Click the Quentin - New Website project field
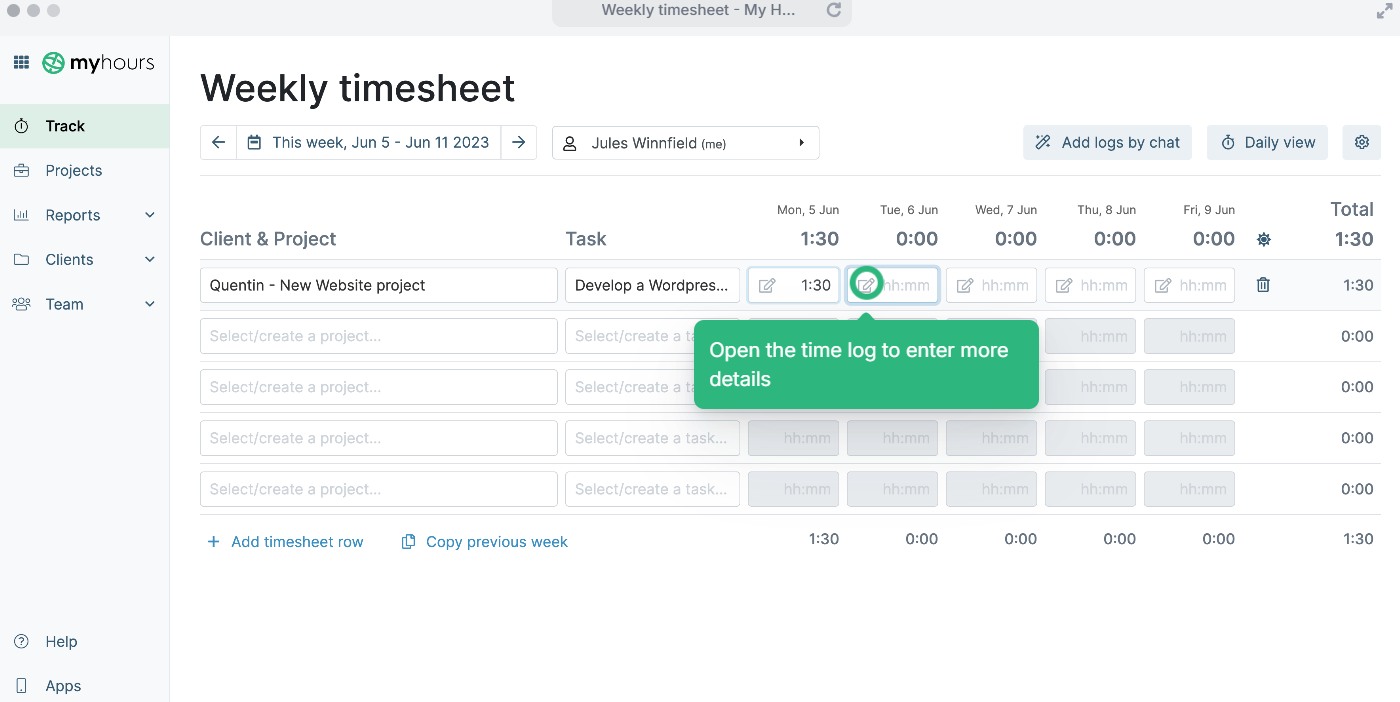 (x=379, y=285)
